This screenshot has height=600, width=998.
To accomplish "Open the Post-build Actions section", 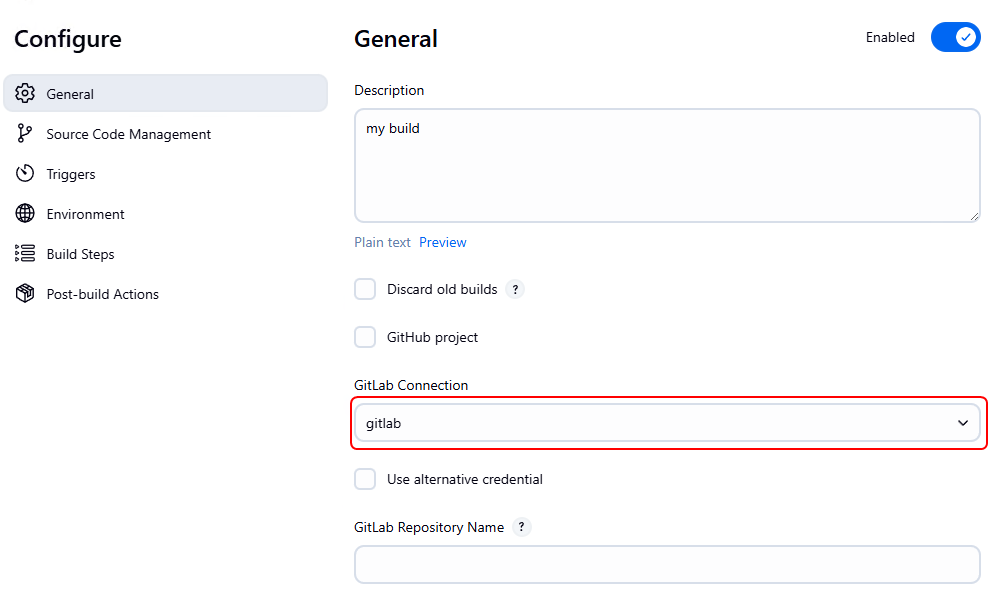I will [102, 294].
